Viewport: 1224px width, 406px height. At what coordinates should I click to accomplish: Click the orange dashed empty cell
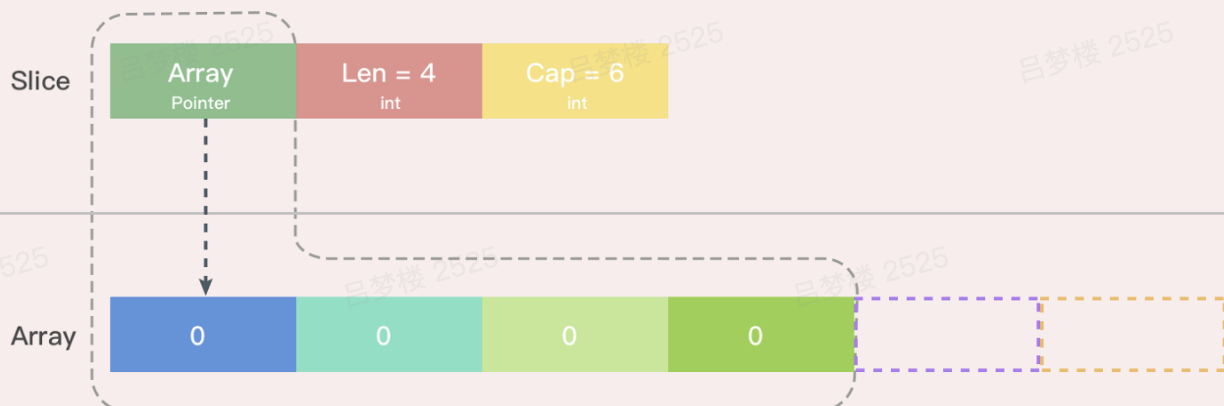point(1132,334)
